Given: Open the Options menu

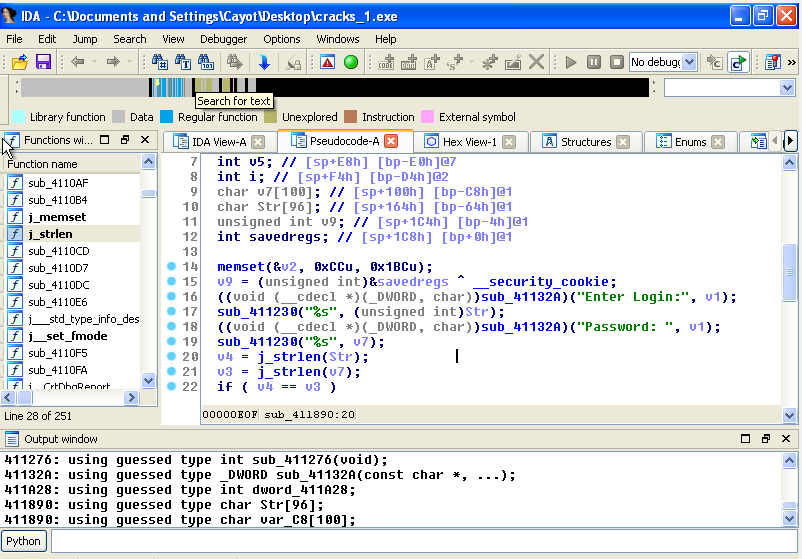Looking at the screenshot, I should pos(281,39).
